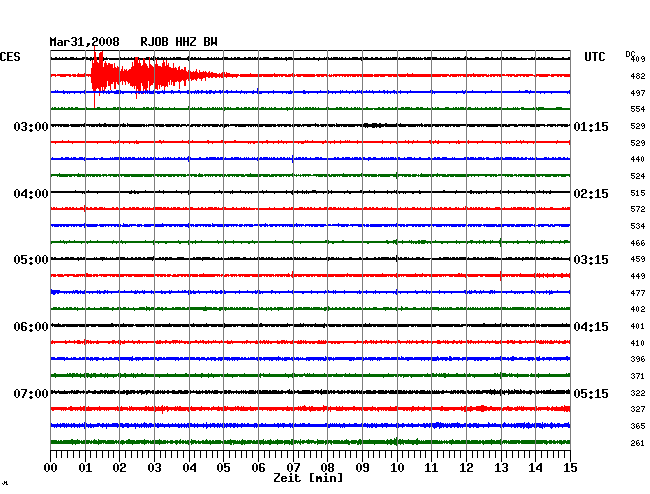Click the DC value 261
Image resolution: width=650 pixels, height=494 pixels.
coord(638,443)
